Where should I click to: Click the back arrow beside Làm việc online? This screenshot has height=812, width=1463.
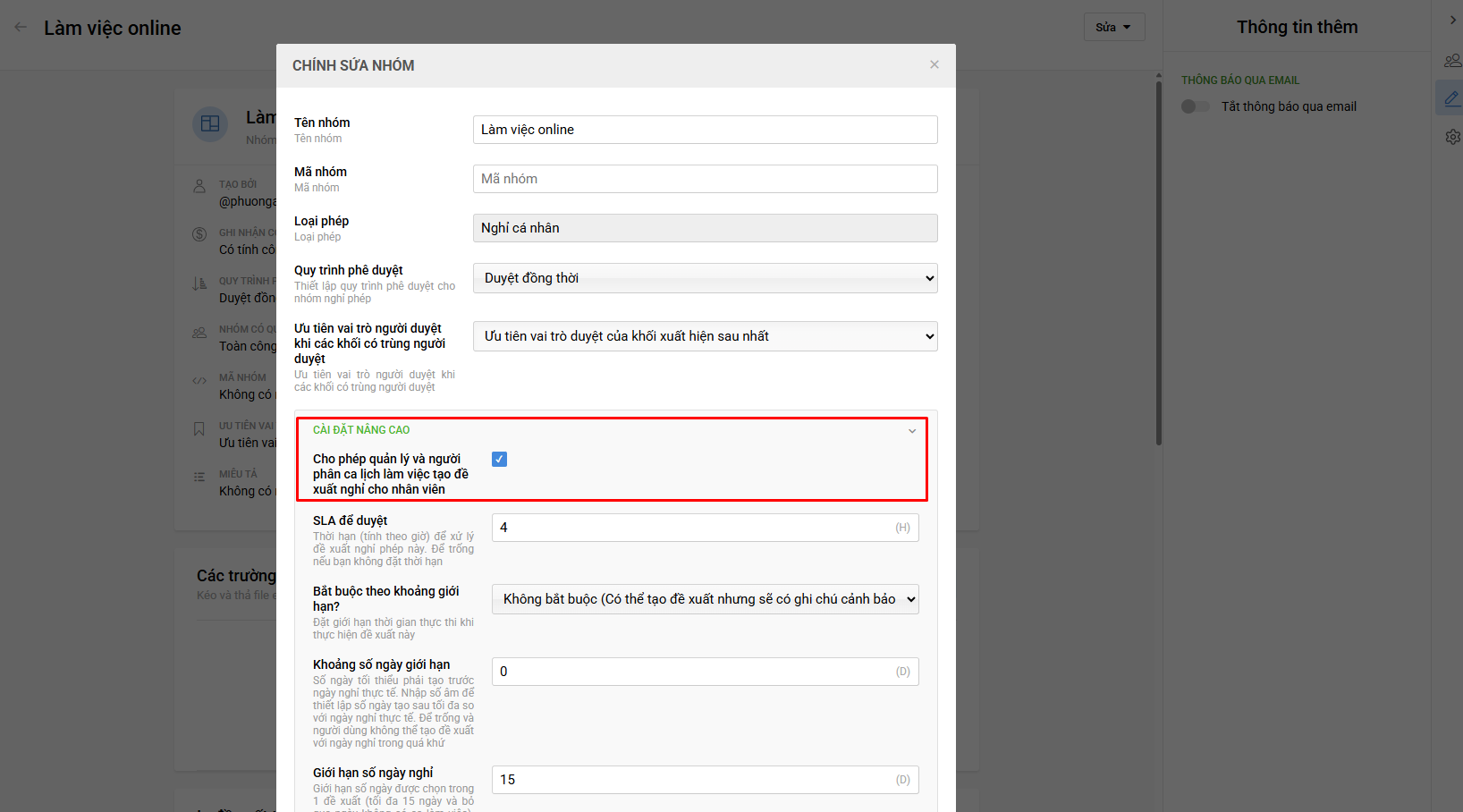click(x=21, y=28)
